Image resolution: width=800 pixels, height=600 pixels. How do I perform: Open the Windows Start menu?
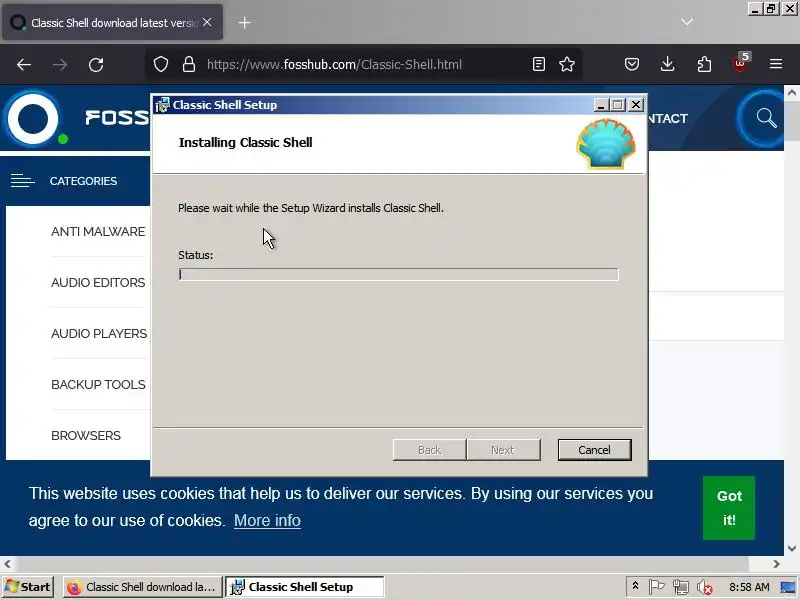pos(28,587)
